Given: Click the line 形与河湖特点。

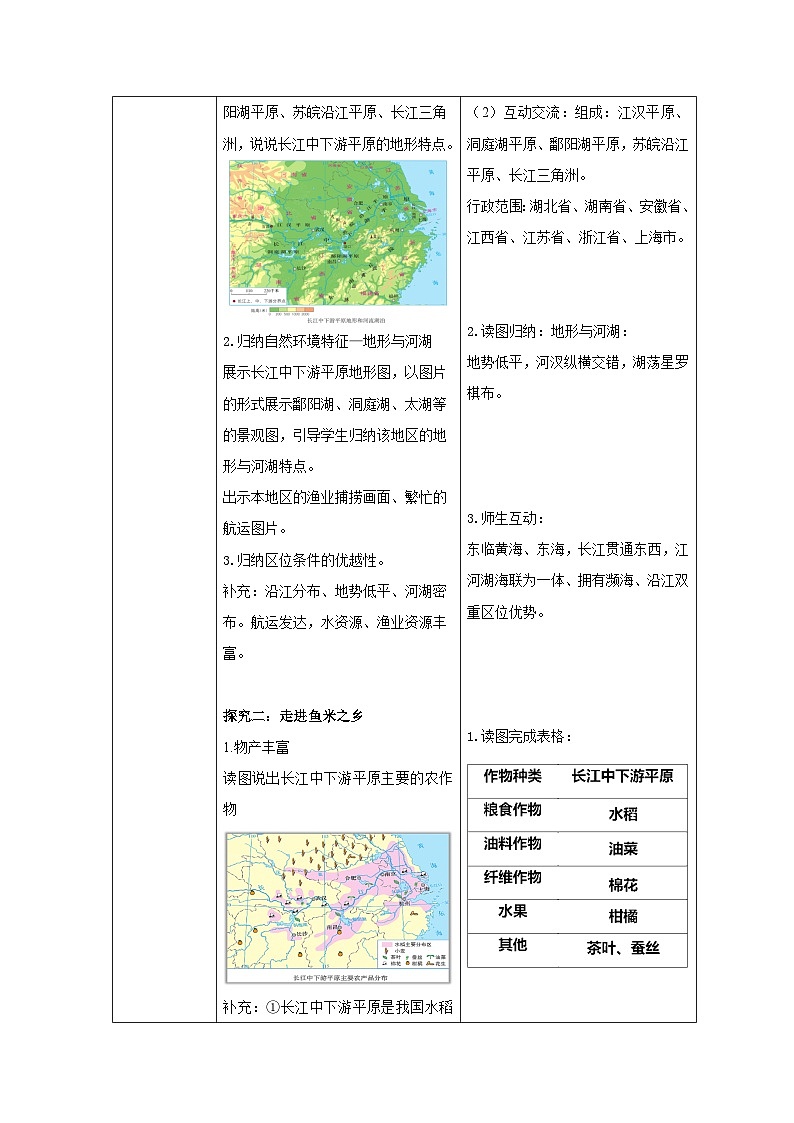Looking at the screenshot, I should 269,466.
